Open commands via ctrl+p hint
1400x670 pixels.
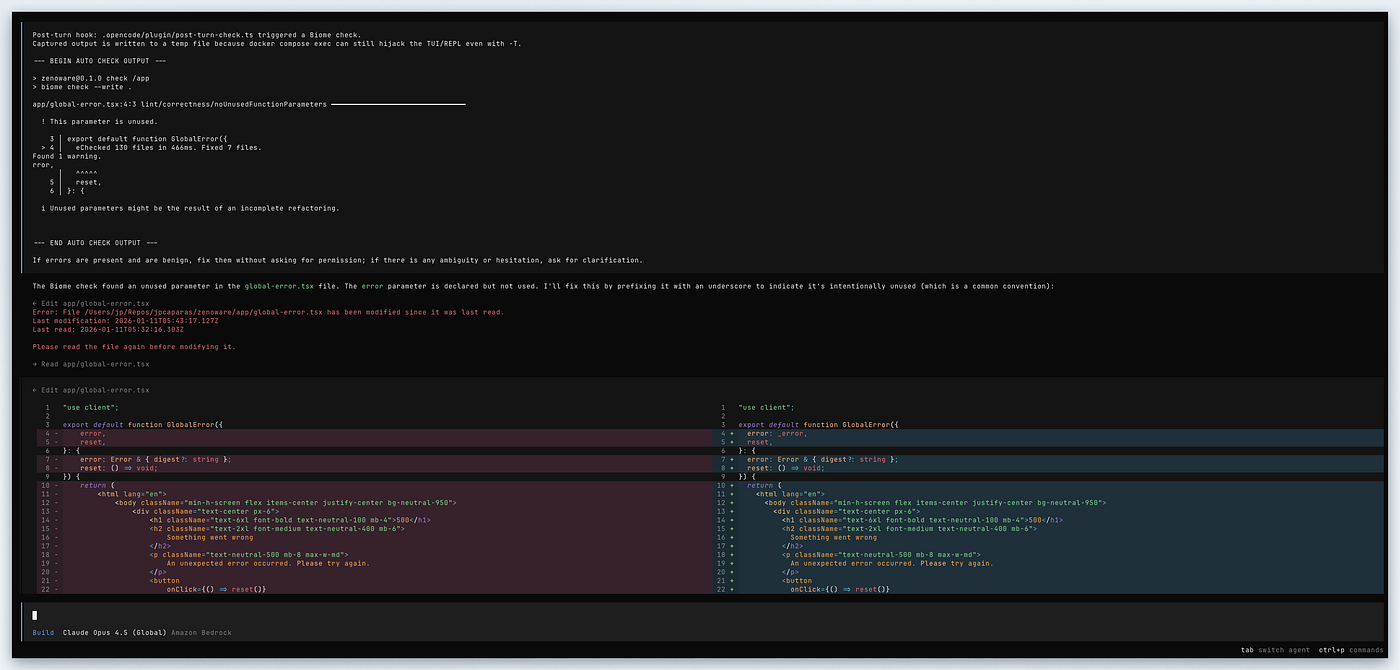1351,651
